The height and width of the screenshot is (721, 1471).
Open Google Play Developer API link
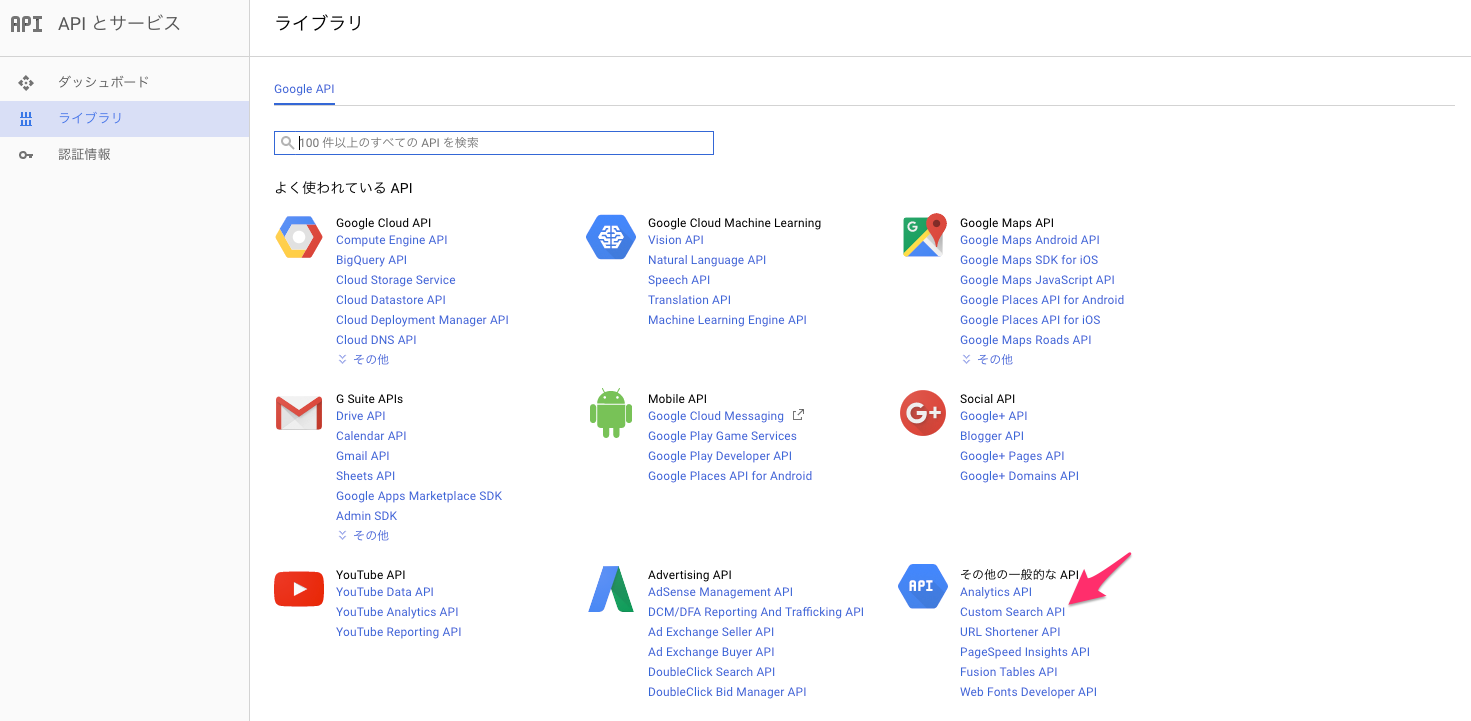pos(720,456)
